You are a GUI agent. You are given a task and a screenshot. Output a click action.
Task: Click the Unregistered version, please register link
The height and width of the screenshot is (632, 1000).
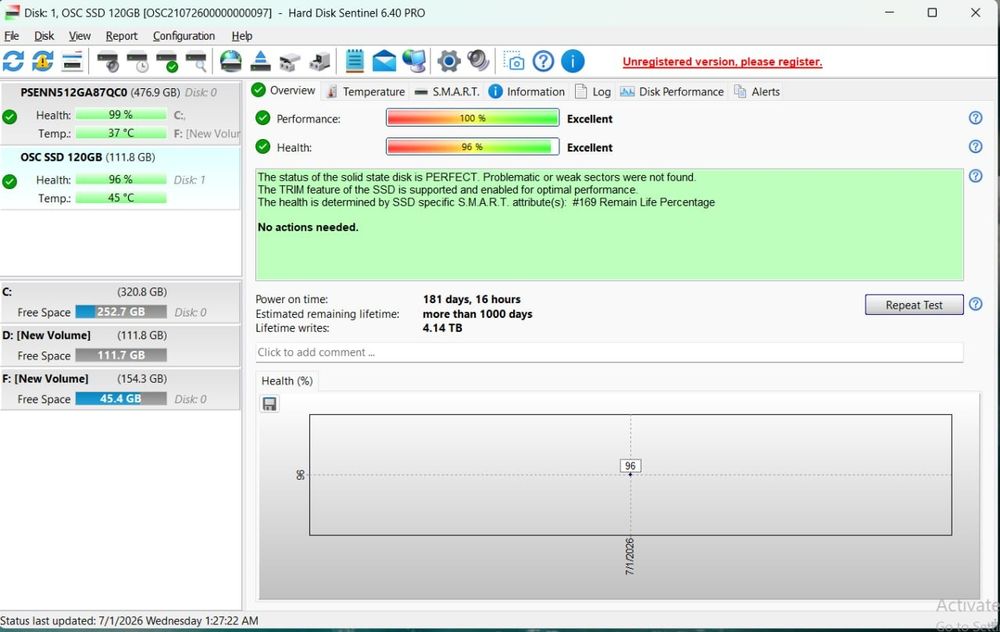click(722, 62)
